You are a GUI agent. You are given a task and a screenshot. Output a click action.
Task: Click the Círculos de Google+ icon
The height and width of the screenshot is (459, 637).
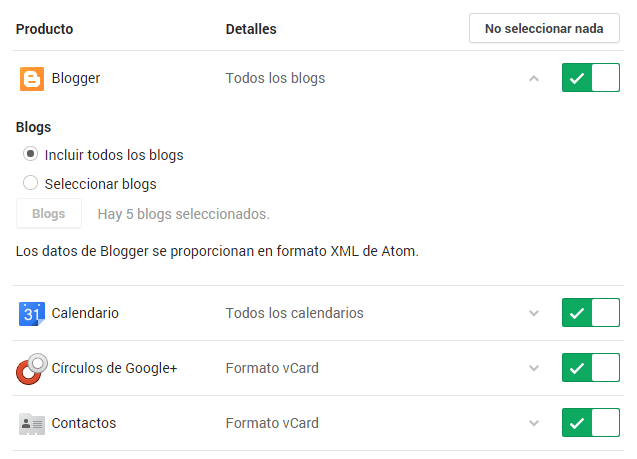pos(32,368)
